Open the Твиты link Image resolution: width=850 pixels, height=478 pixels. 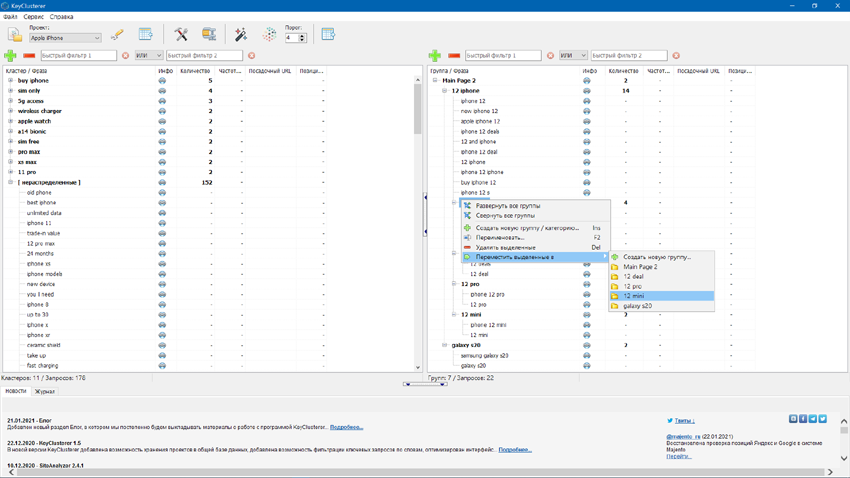[684, 421]
